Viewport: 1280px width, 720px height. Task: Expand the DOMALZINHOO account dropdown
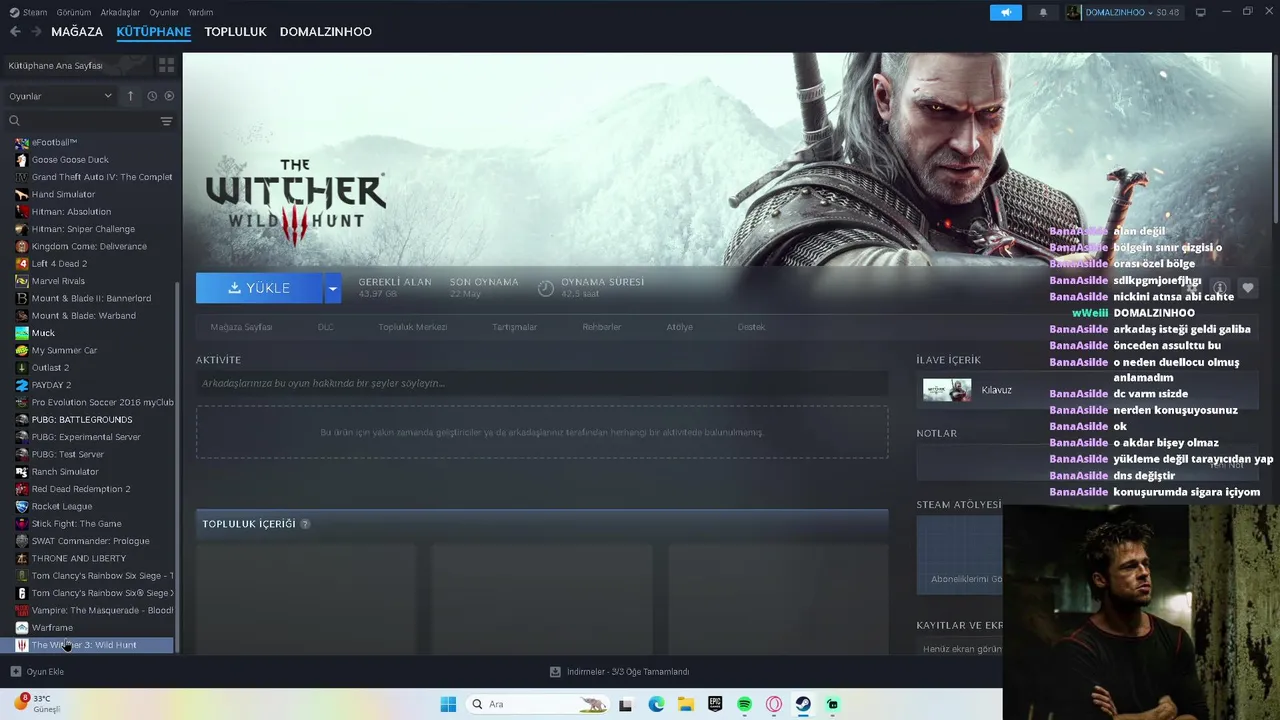click(1123, 12)
